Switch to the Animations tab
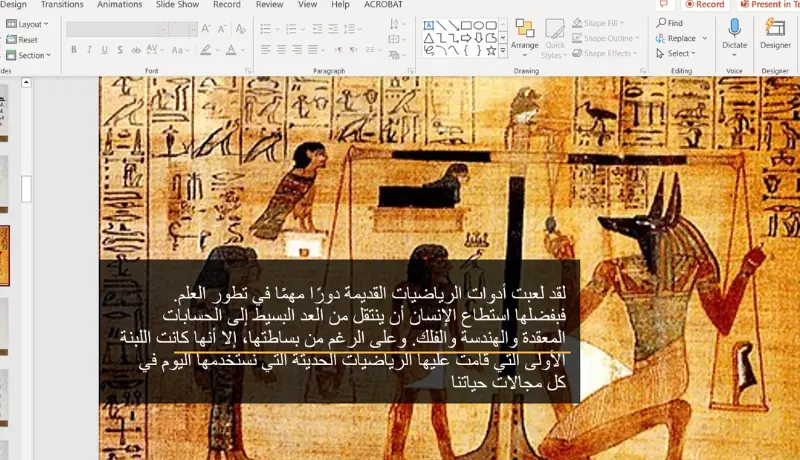 (119, 5)
